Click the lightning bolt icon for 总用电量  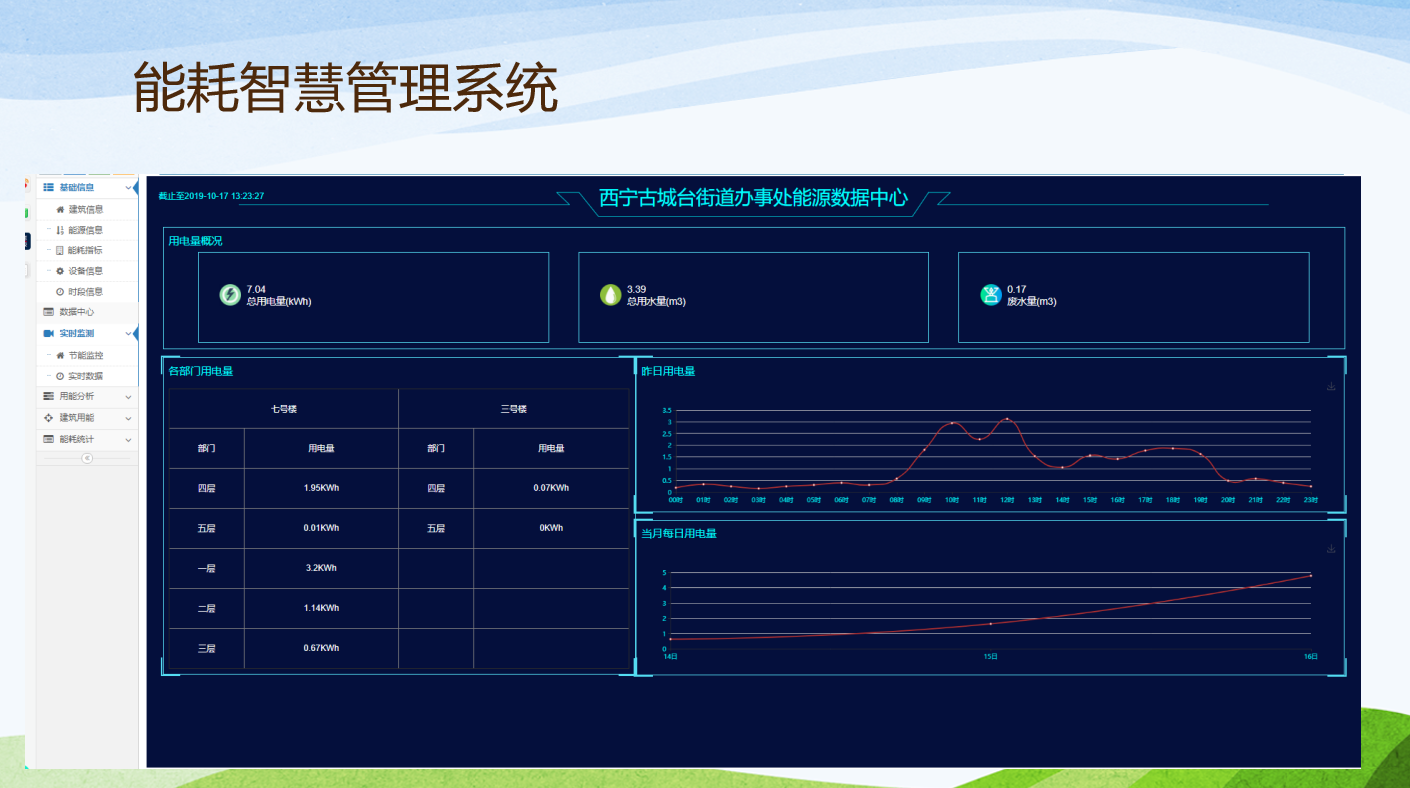click(230, 295)
